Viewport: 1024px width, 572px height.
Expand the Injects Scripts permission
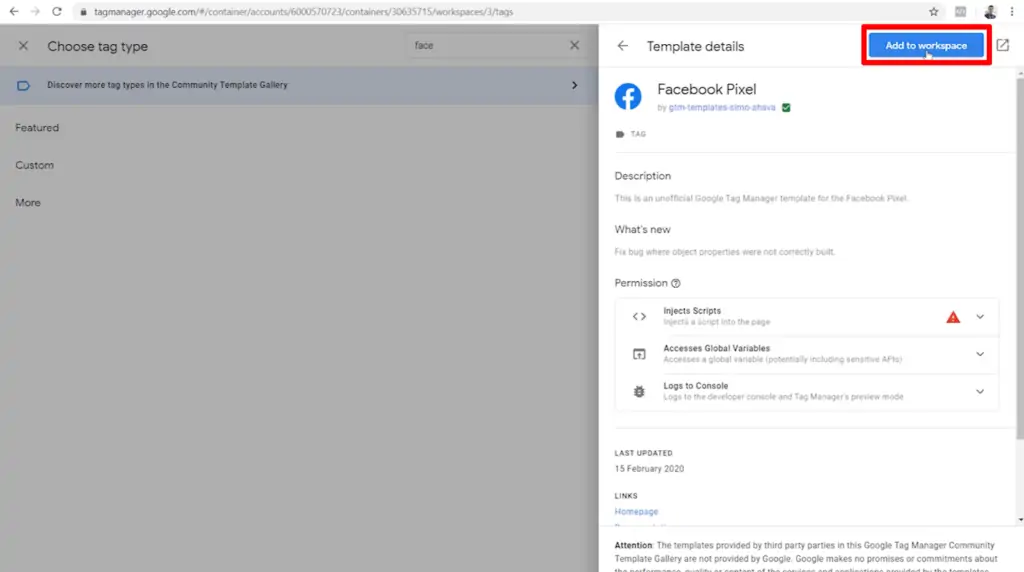point(980,317)
